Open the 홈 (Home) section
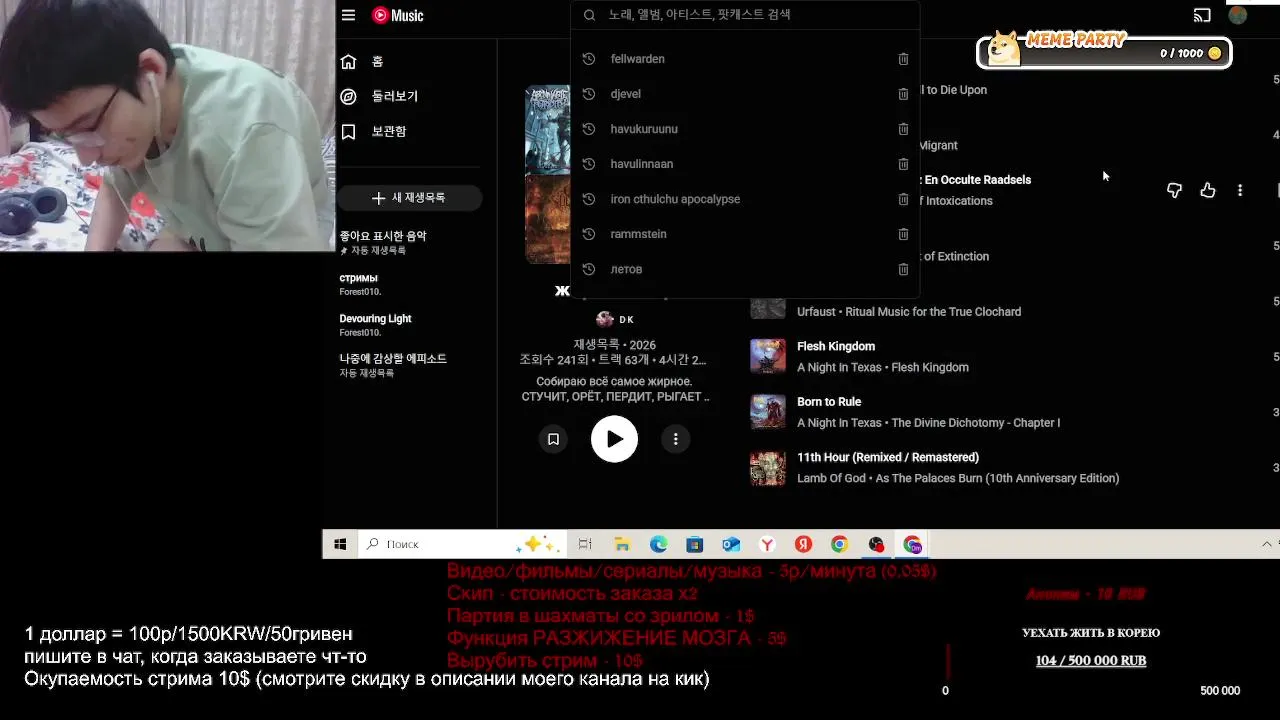Screen dimensions: 1280x720 [361, 62]
